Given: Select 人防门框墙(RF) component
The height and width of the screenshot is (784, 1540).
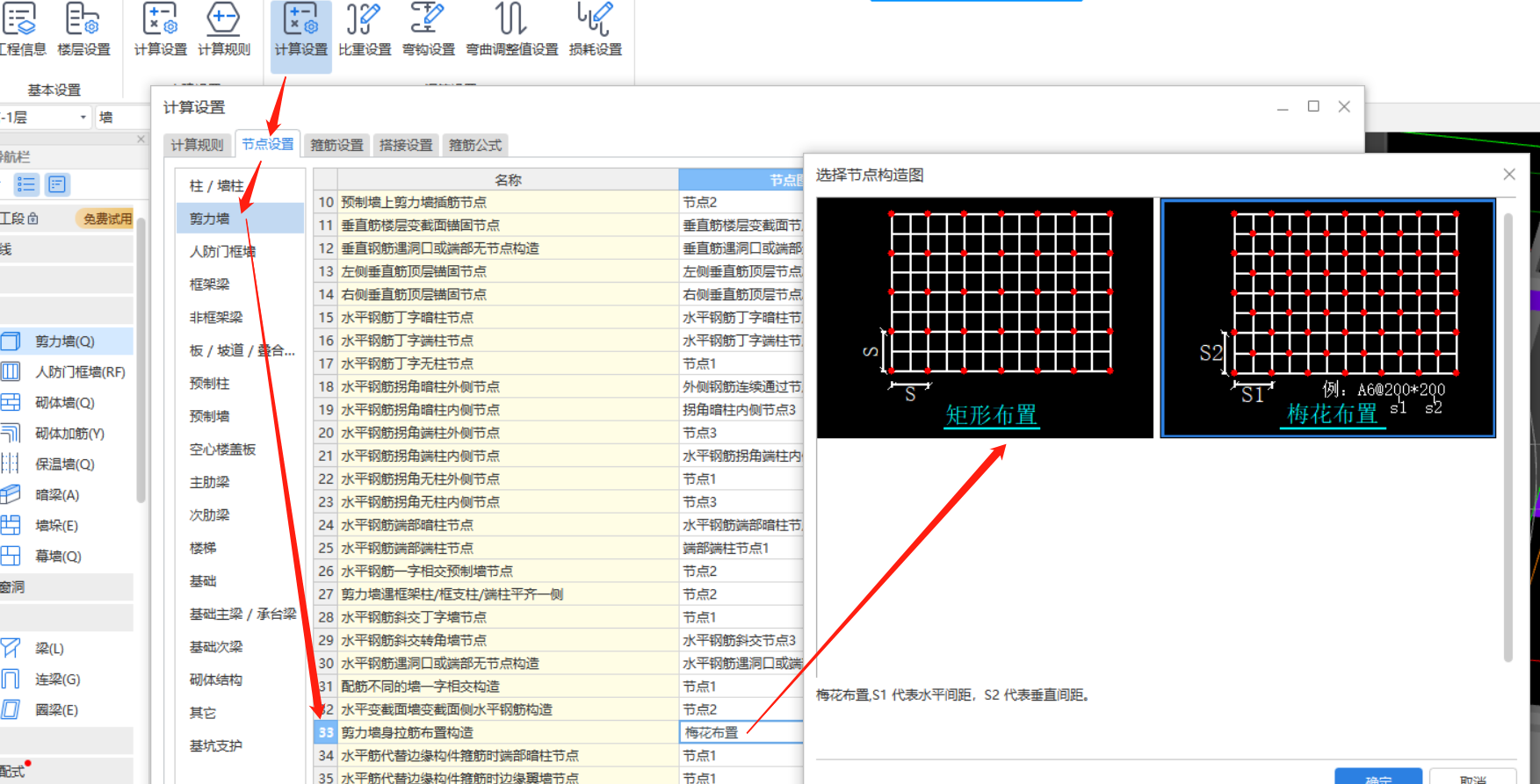Looking at the screenshot, I should [x=67, y=372].
